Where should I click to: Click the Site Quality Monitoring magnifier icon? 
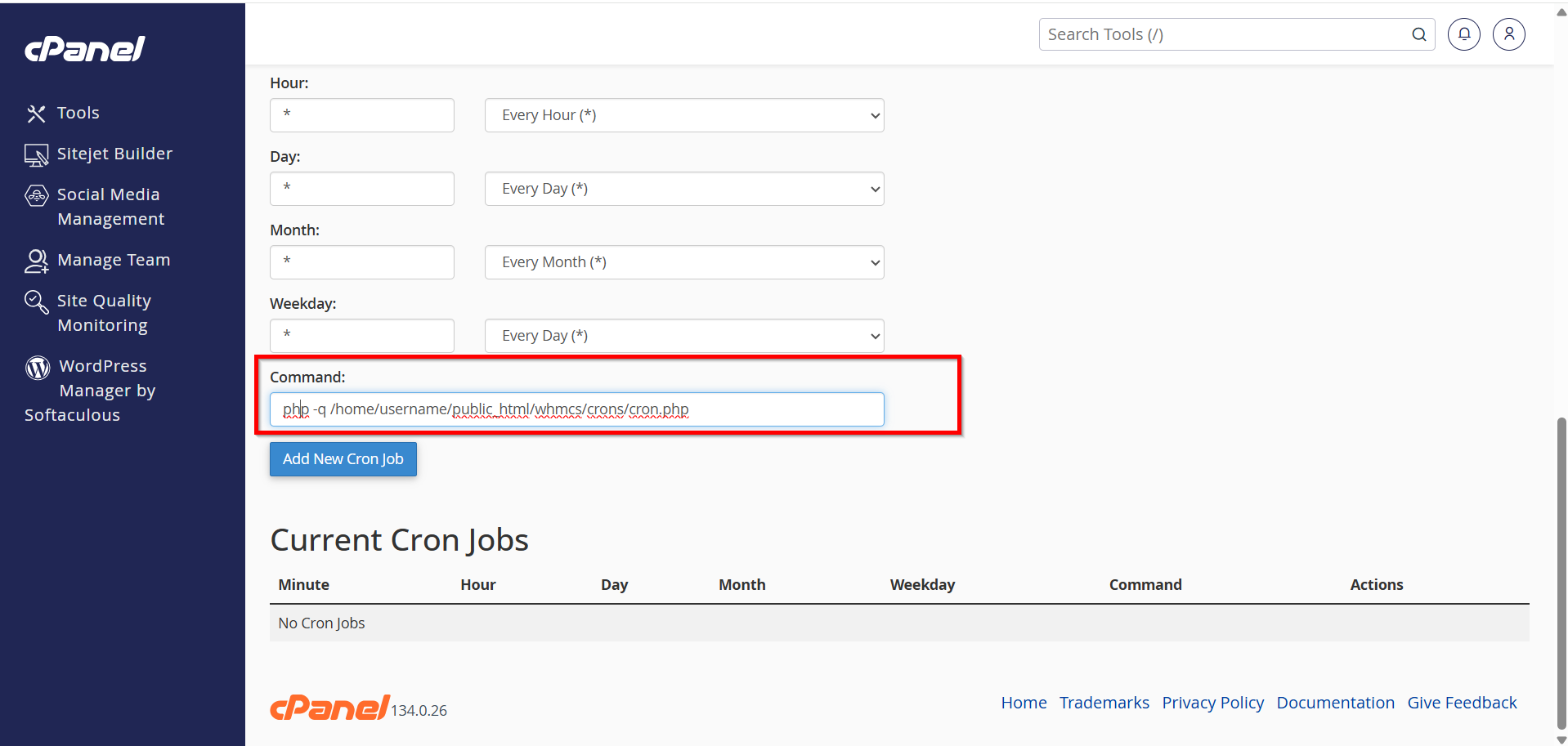tap(37, 302)
